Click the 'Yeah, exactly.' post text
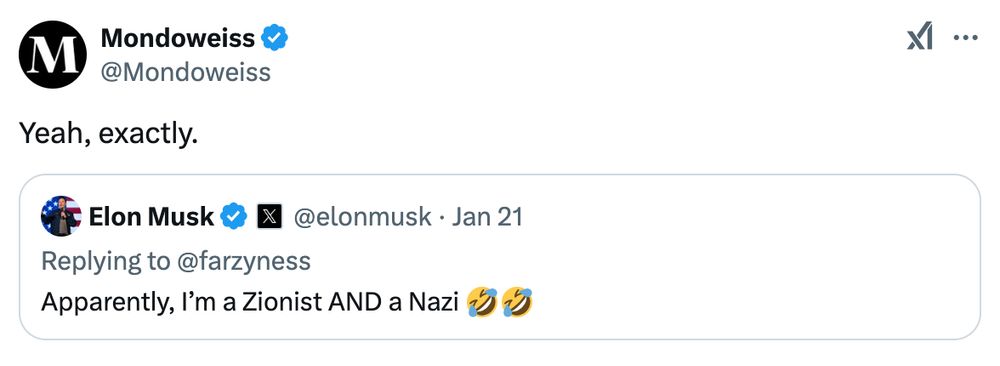 (108, 133)
